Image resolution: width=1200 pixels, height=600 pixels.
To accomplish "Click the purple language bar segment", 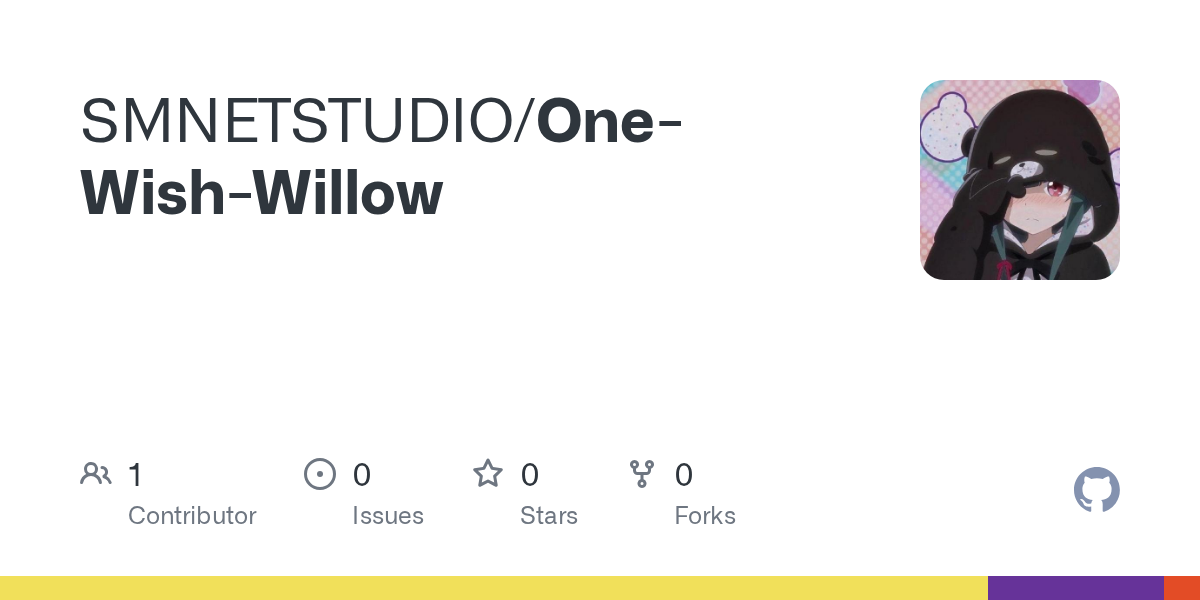I will point(1076,588).
